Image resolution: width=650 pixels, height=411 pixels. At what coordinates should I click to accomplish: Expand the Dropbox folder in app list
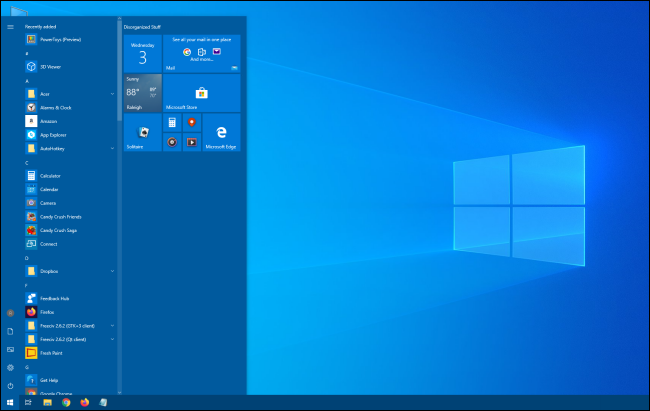112,271
